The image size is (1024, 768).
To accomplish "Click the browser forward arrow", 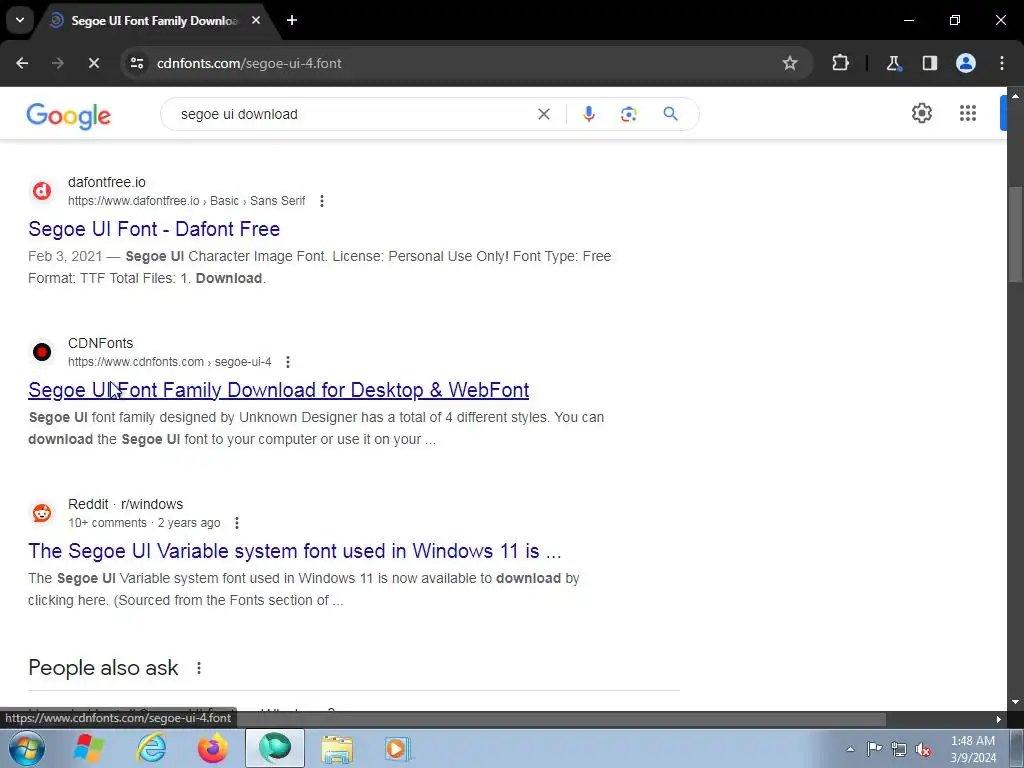I will click(58, 63).
